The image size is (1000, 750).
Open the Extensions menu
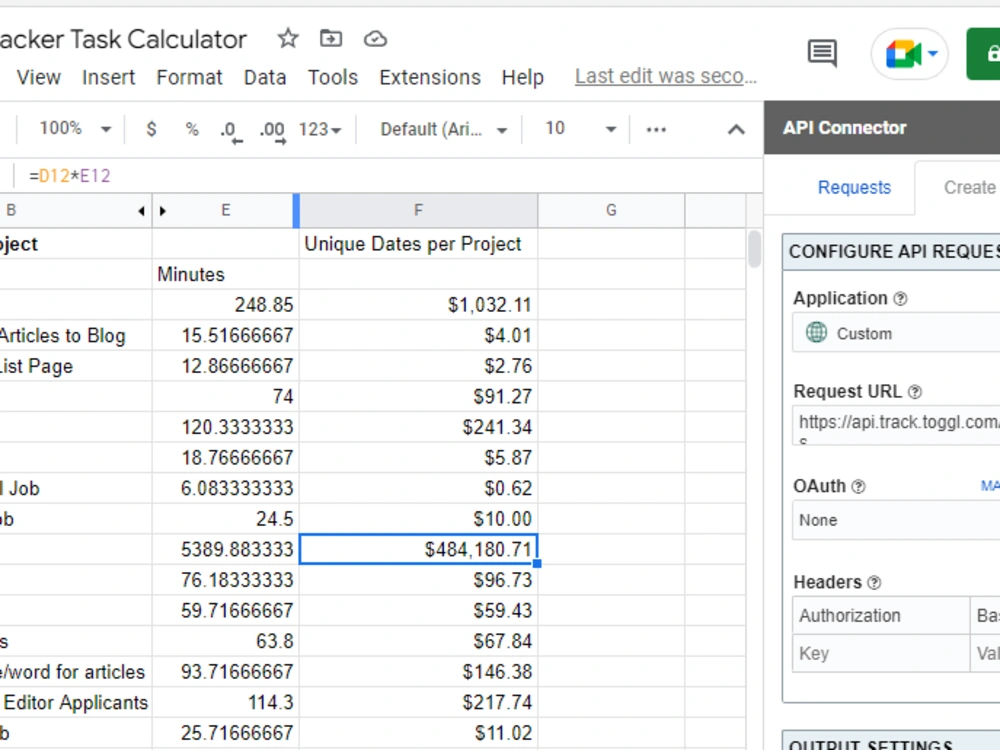(430, 77)
